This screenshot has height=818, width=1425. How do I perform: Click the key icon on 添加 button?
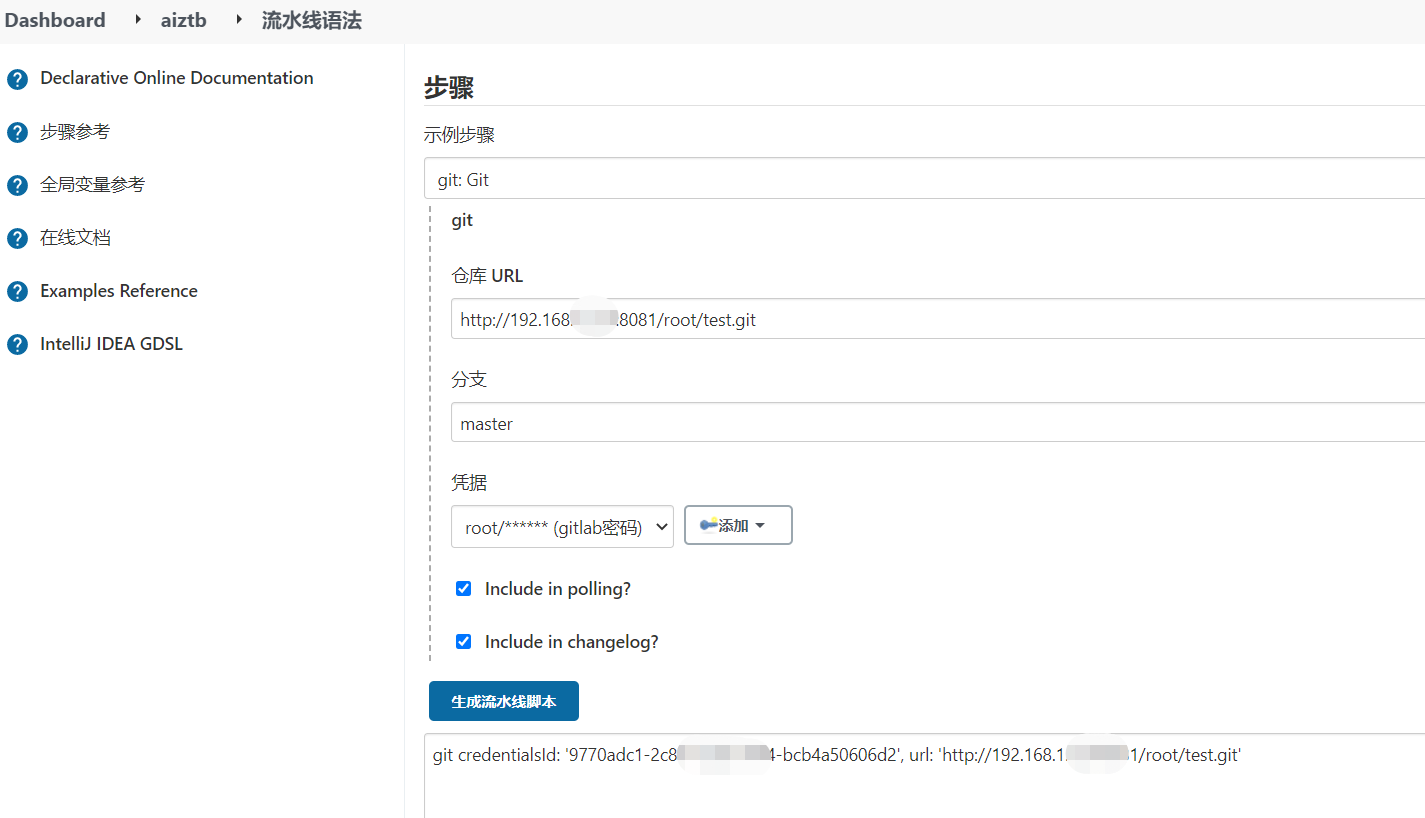[x=709, y=525]
